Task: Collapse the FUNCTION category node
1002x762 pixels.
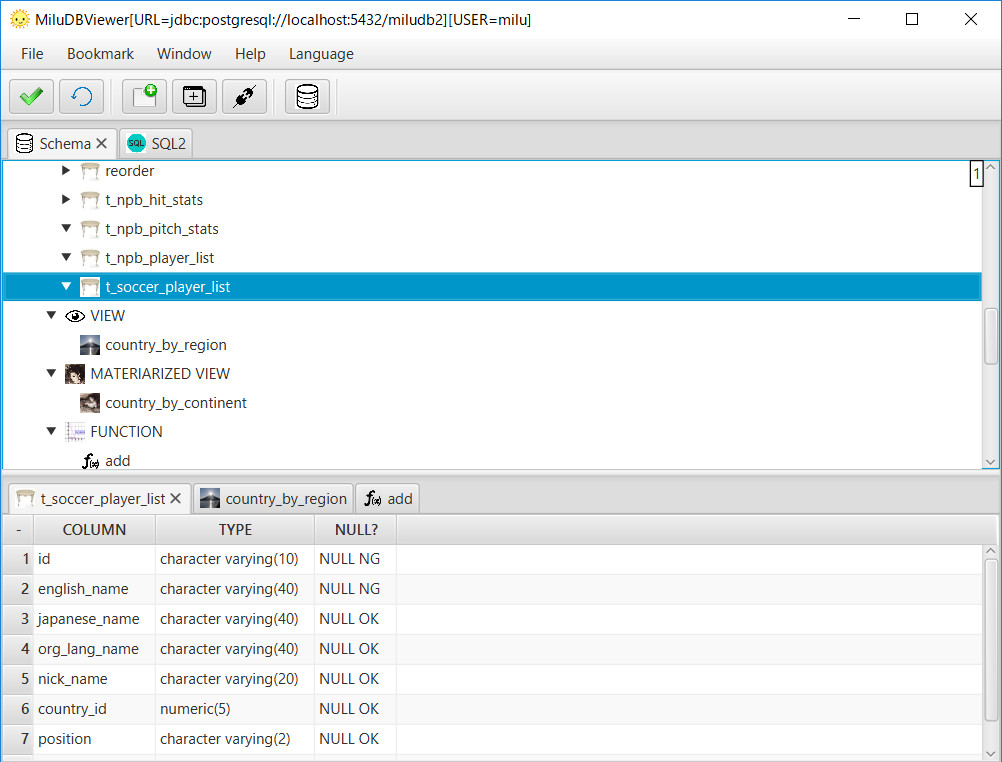Action: tap(51, 432)
